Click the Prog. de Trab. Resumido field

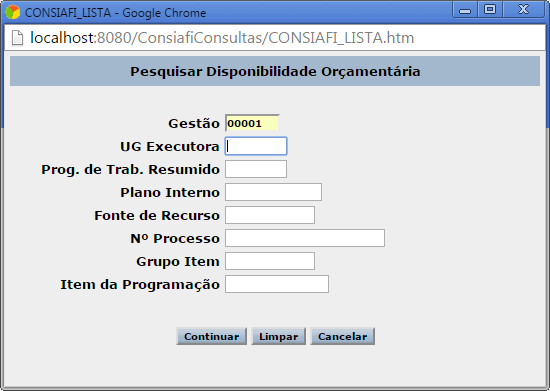pos(256,169)
